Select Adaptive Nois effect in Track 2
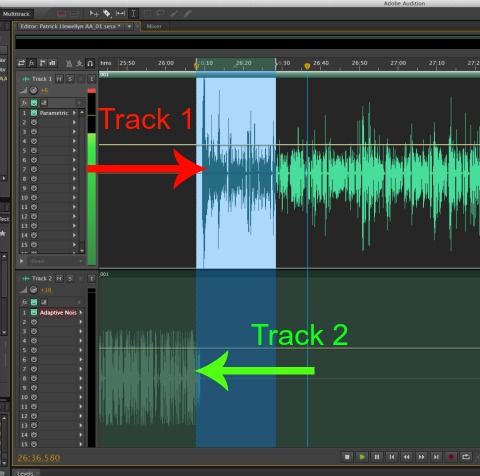 (58, 312)
